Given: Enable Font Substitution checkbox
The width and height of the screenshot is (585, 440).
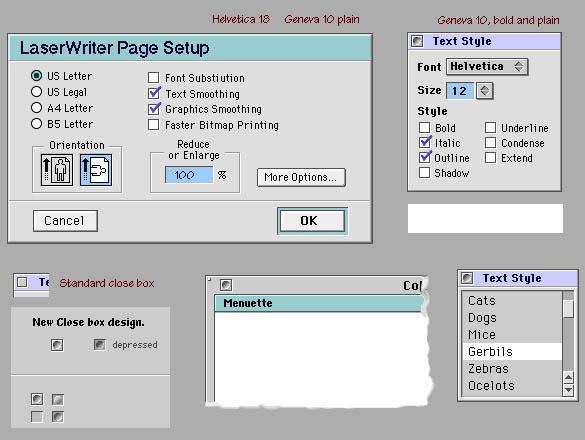Looking at the screenshot, I should coord(153,78).
